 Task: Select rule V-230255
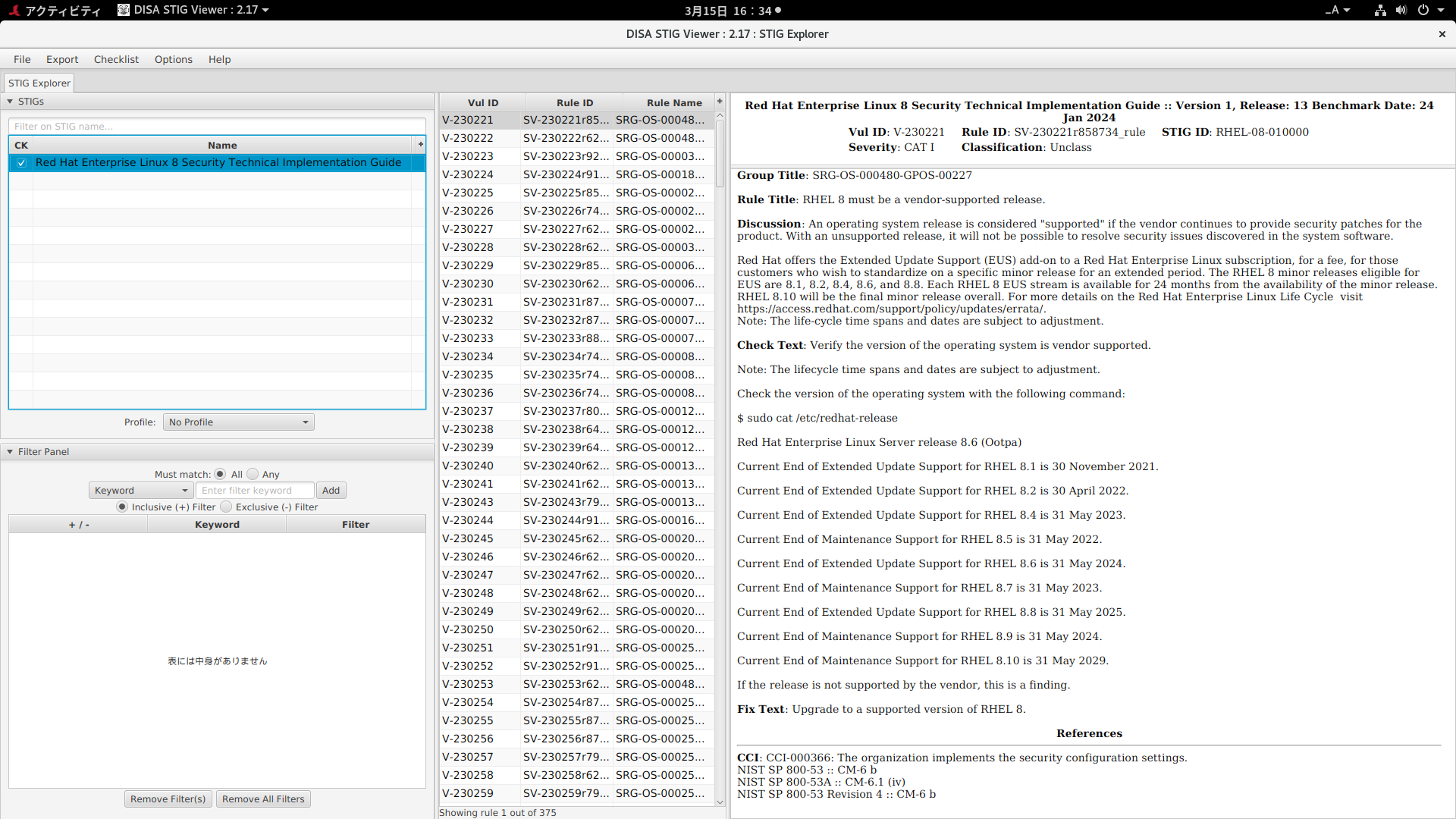(x=577, y=720)
